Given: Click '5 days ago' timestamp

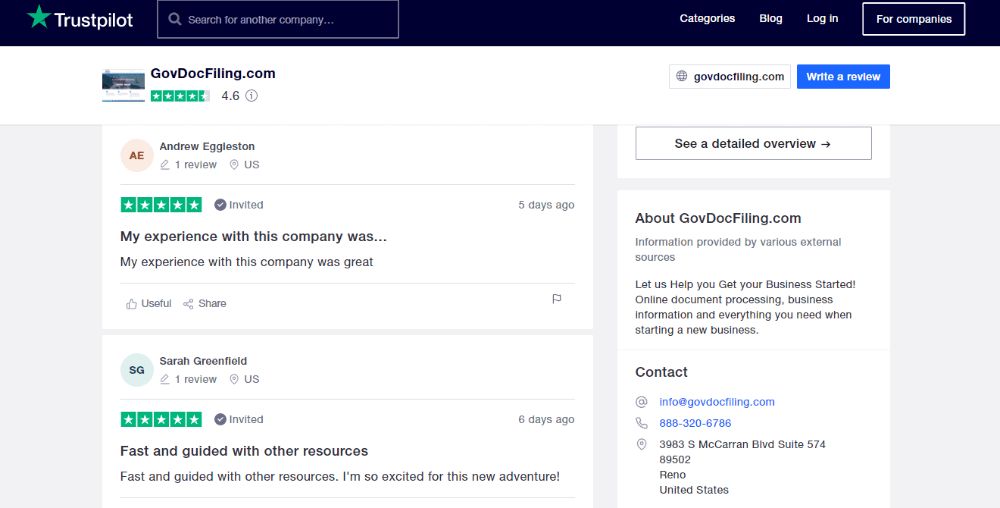Looking at the screenshot, I should pyautogui.click(x=546, y=205).
